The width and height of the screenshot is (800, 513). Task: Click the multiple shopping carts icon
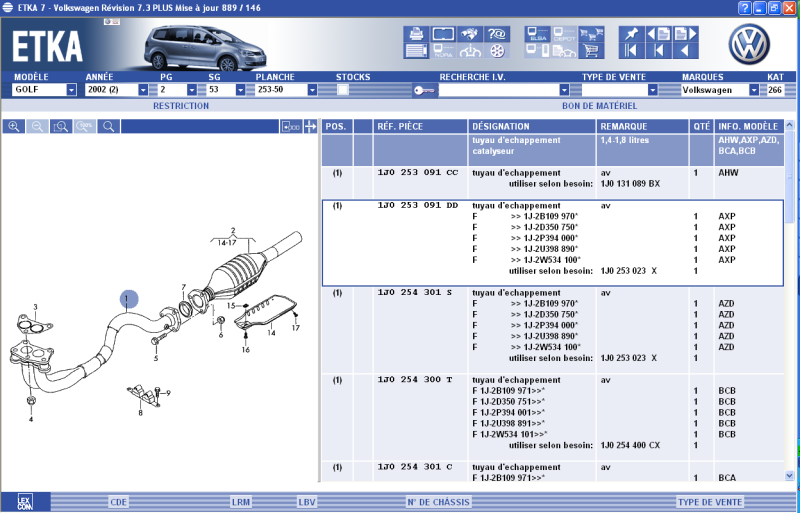591,34
